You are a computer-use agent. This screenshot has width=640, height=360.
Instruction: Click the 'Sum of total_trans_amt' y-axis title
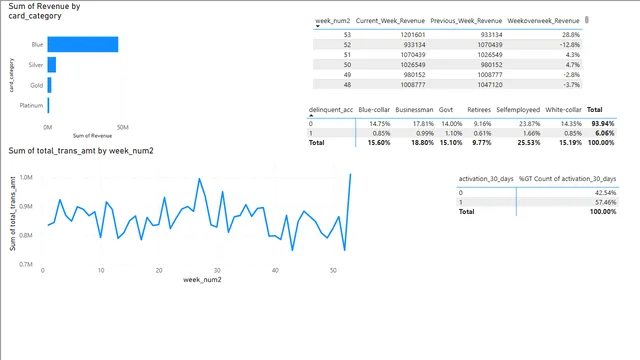click(13, 213)
